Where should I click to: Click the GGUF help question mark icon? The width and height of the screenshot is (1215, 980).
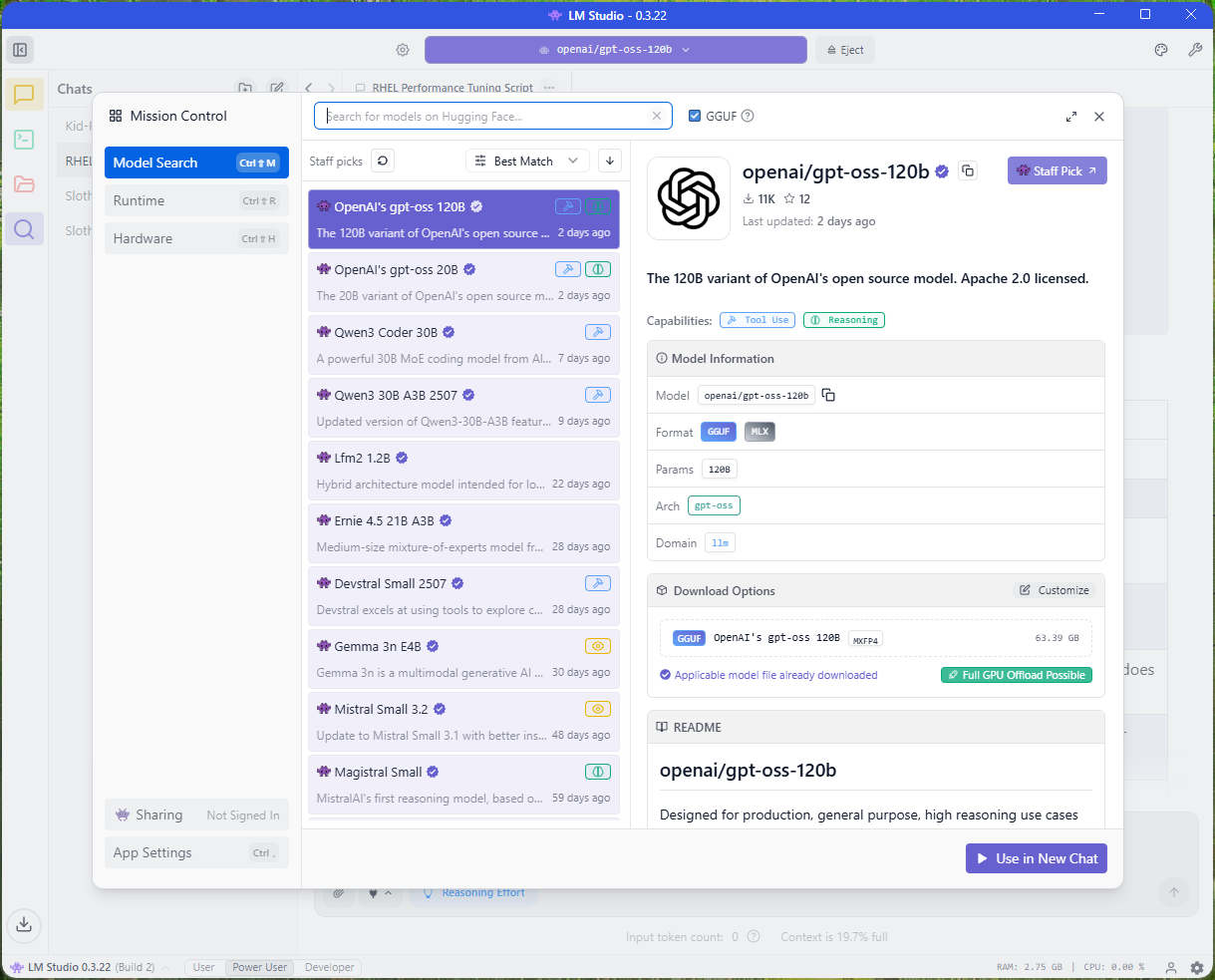[748, 116]
